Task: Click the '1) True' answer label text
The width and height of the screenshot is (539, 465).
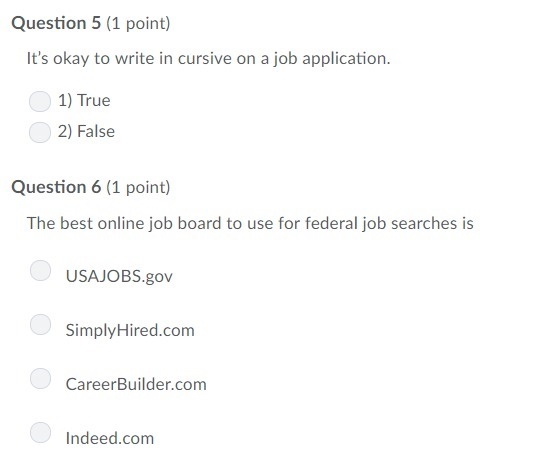Action: 84,100
